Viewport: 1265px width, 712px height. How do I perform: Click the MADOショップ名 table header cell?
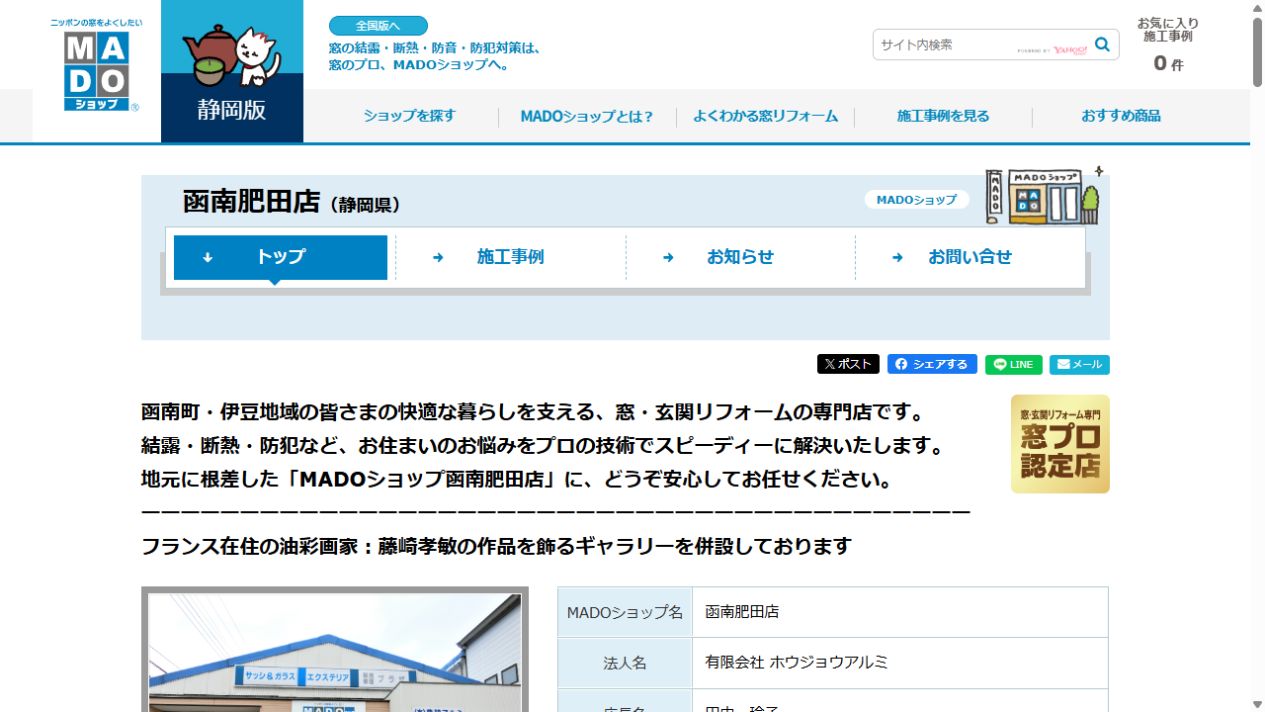click(625, 612)
